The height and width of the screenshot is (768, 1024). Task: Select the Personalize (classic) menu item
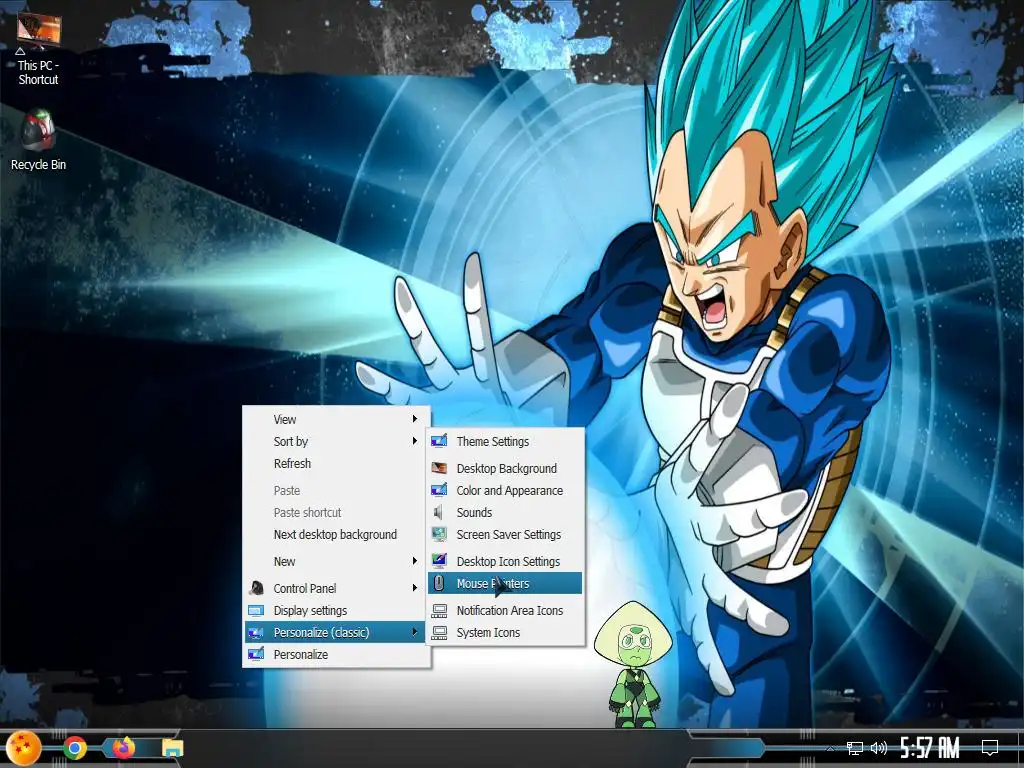(336, 633)
